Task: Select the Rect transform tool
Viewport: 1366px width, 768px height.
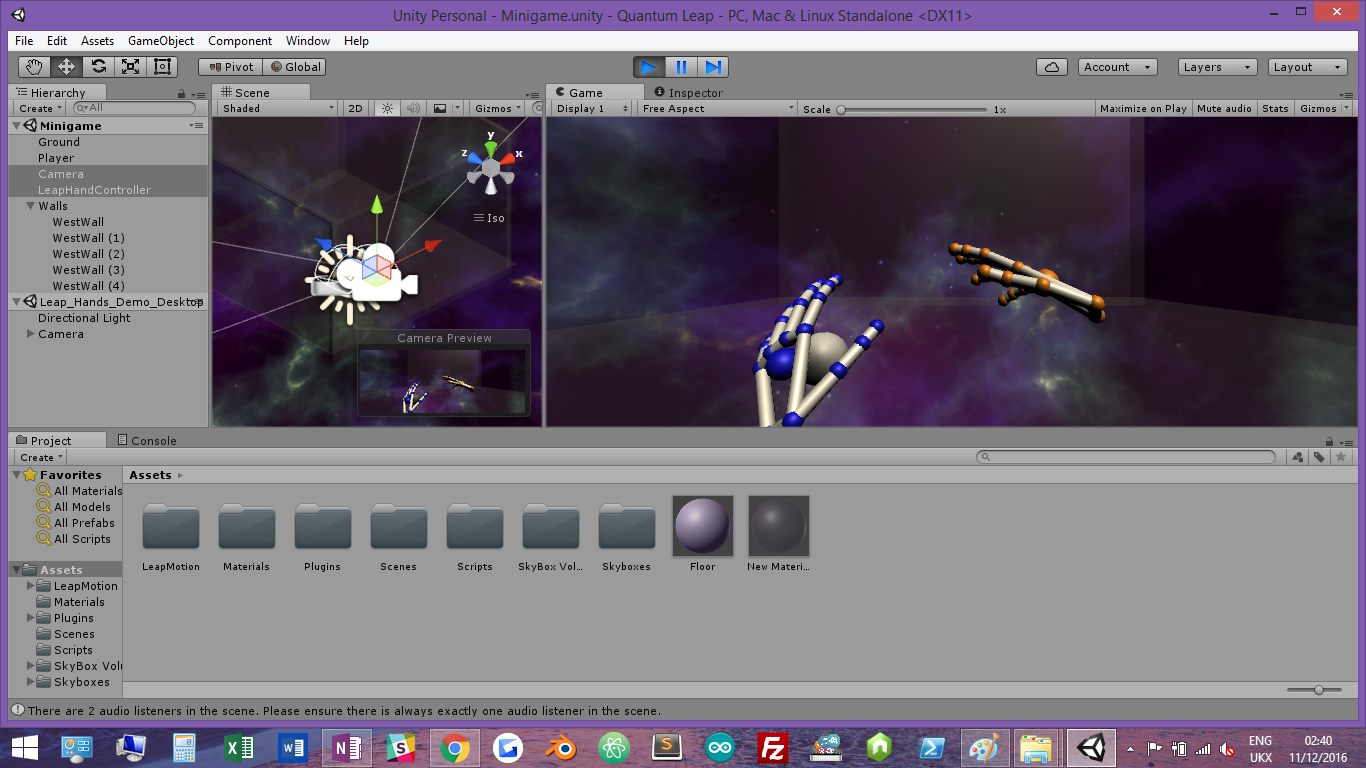Action: (x=162, y=67)
